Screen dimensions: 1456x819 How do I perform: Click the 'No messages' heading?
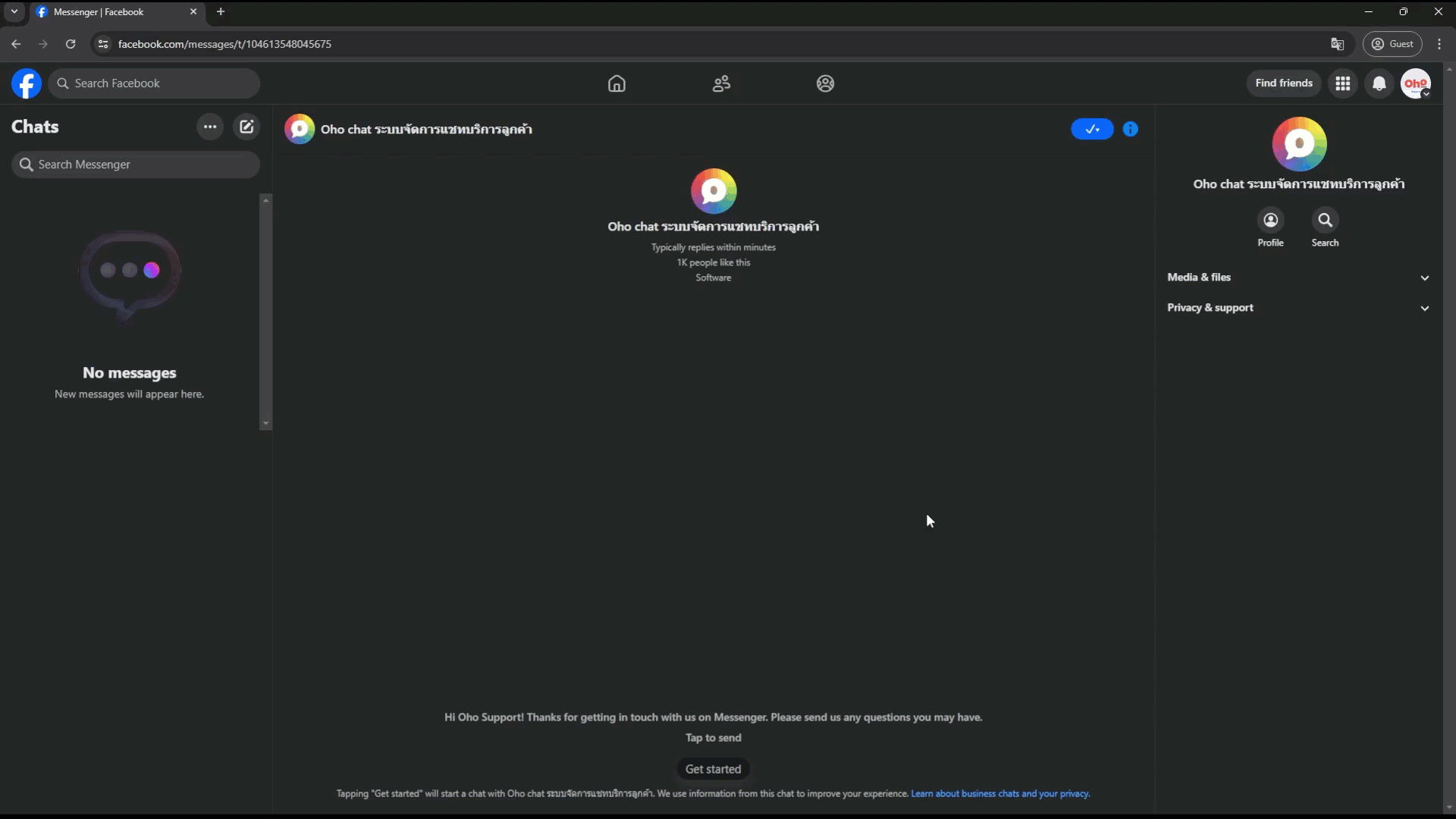pyautogui.click(x=130, y=373)
